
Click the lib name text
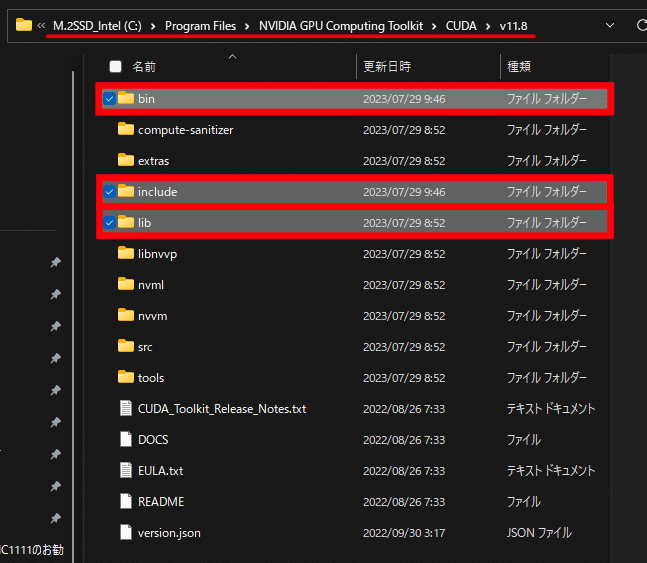click(x=144, y=222)
